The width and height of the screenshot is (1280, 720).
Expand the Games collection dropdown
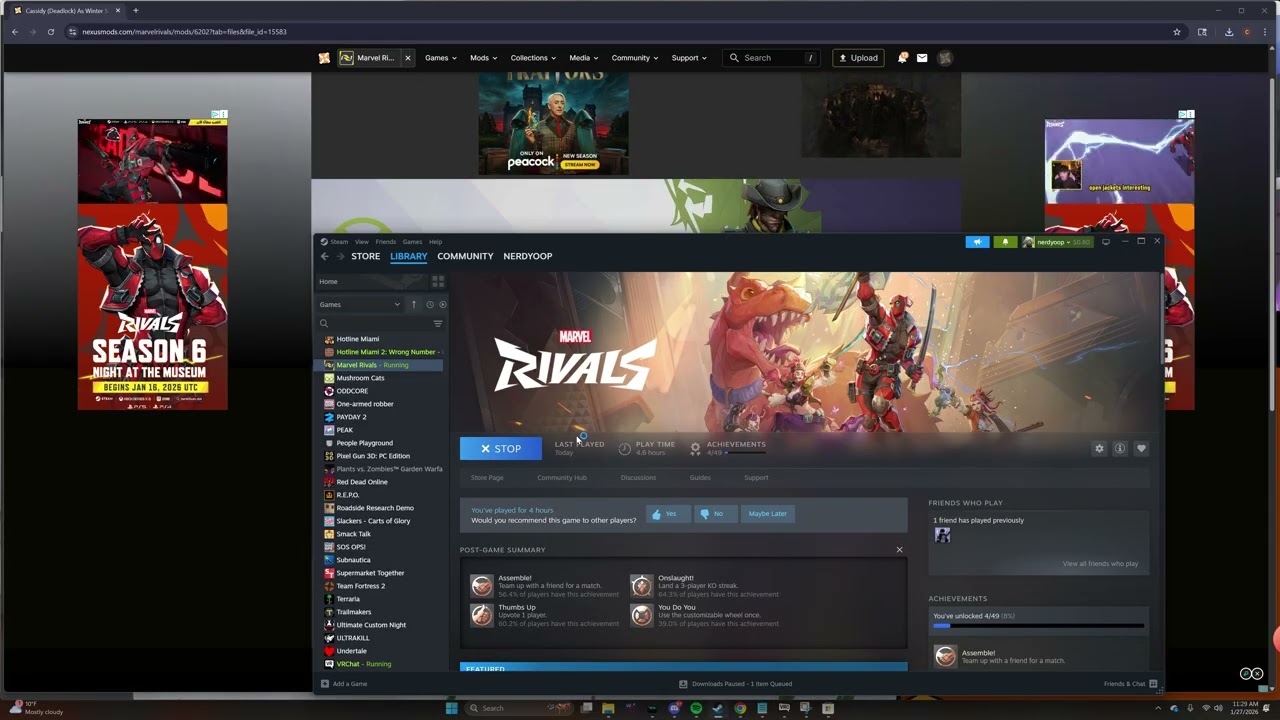360,305
